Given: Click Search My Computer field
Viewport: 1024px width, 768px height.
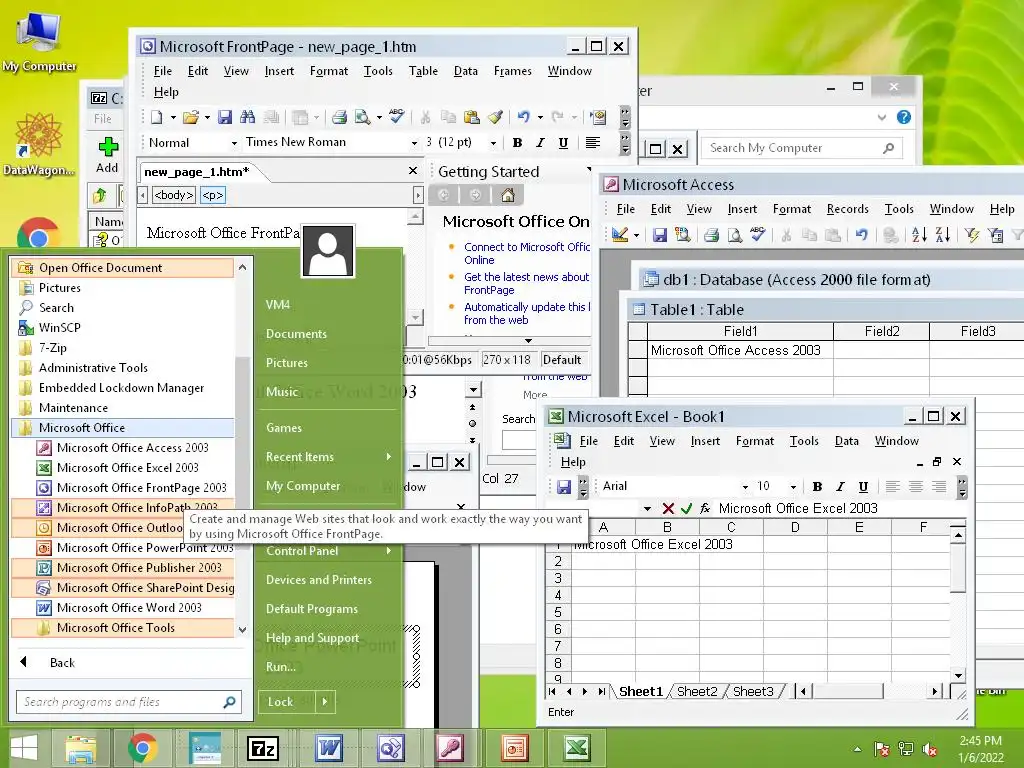Looking at the screenshot, I should 801,148.
